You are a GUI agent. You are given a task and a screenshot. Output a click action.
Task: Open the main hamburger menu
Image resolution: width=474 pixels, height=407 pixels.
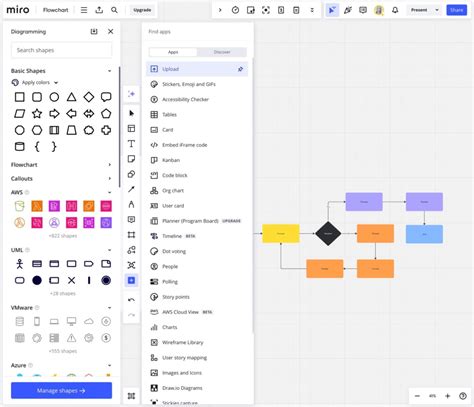point(84,10)
